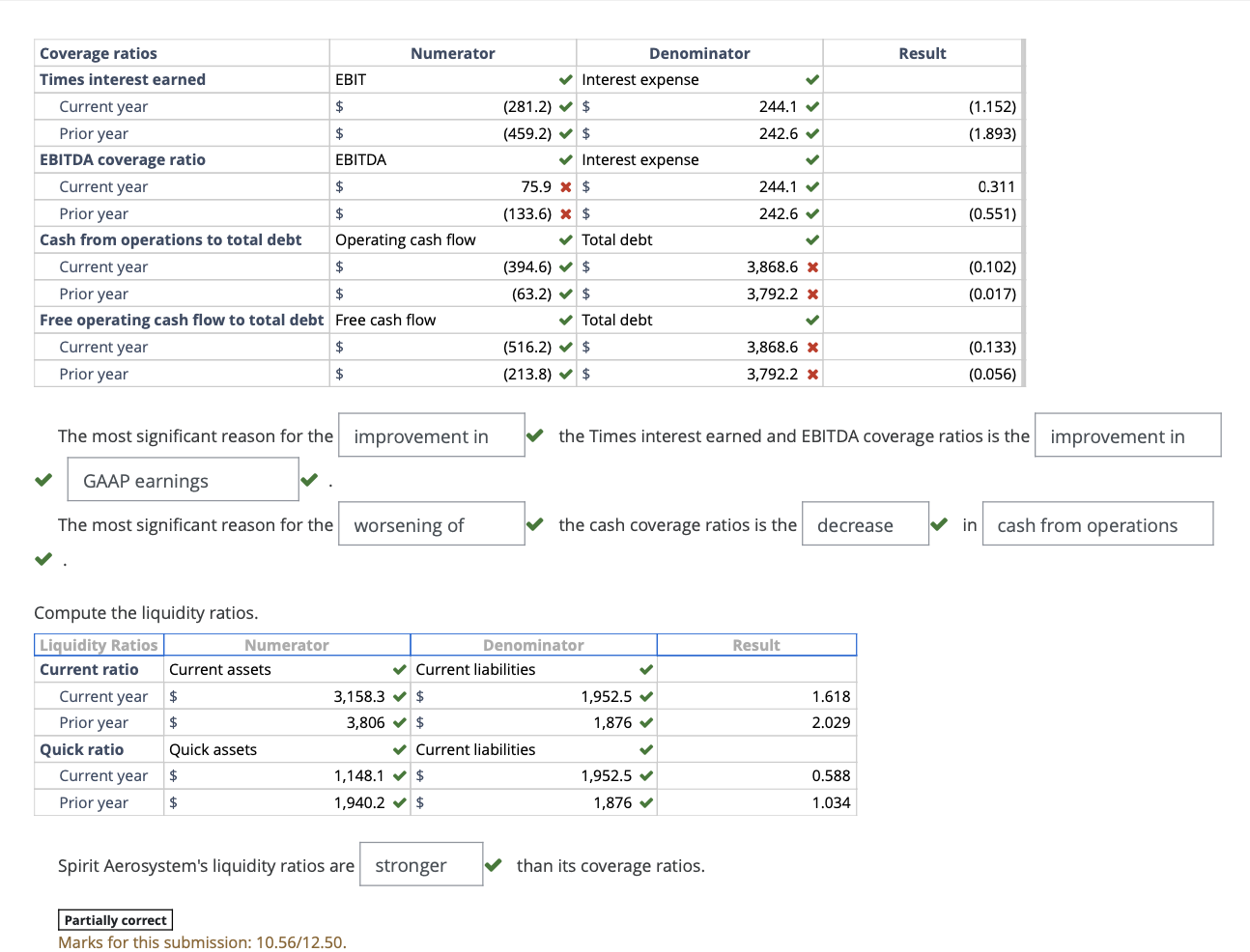Image resolution: width=1250 pixels, height=952 pixels.
Task: Click the green check next to (516.2)
Action: 565,348
